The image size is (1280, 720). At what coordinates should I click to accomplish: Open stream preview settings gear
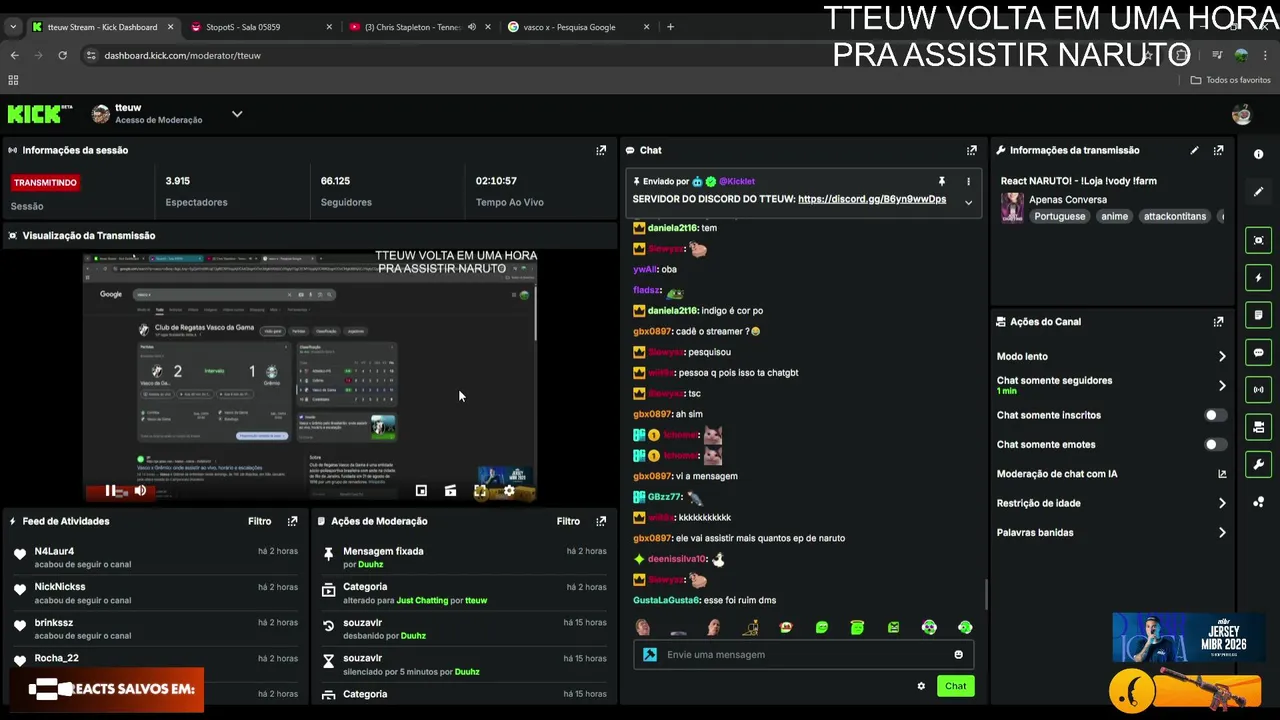[509, 490]
